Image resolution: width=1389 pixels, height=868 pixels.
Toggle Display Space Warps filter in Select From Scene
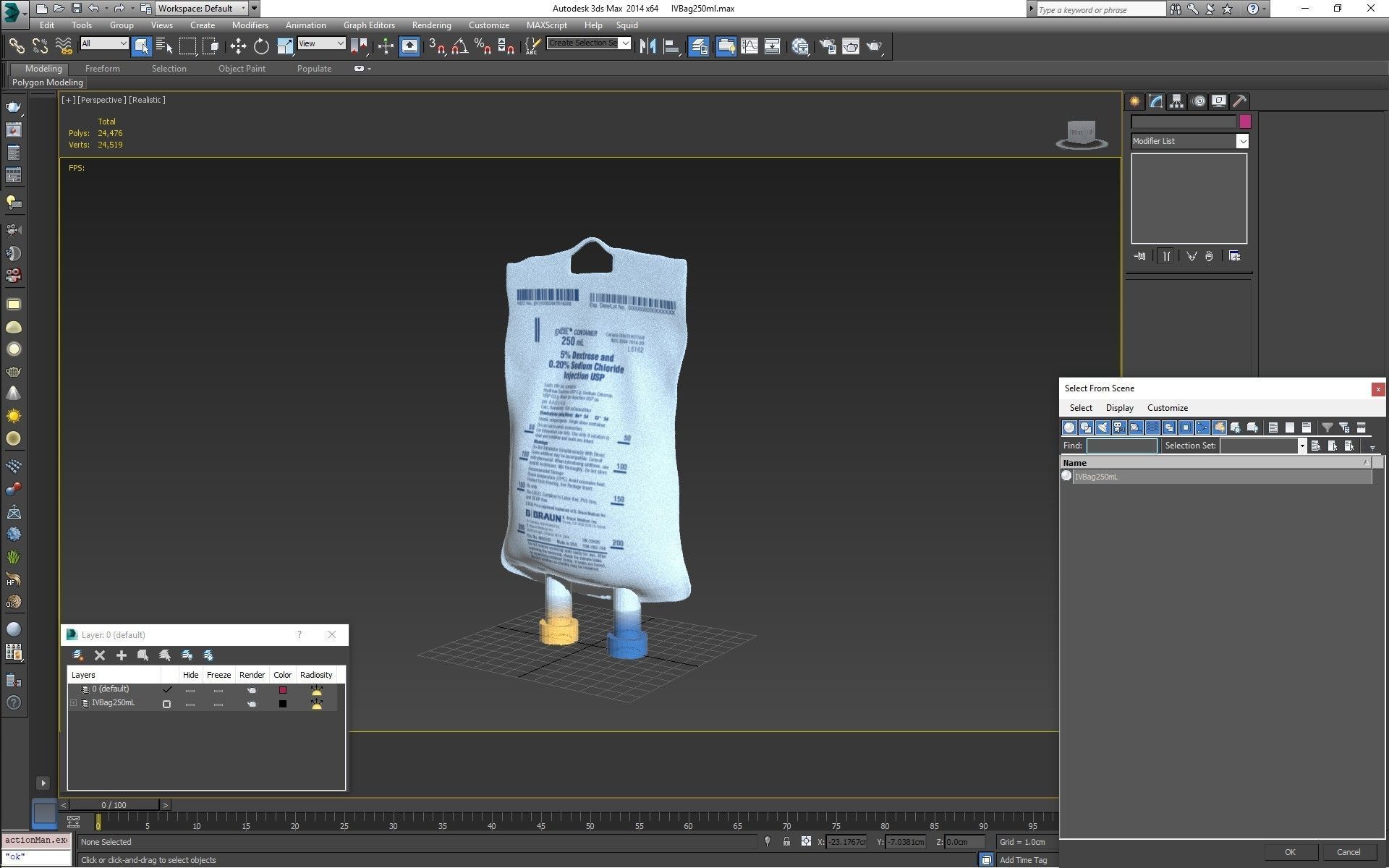click(1152, 427)
